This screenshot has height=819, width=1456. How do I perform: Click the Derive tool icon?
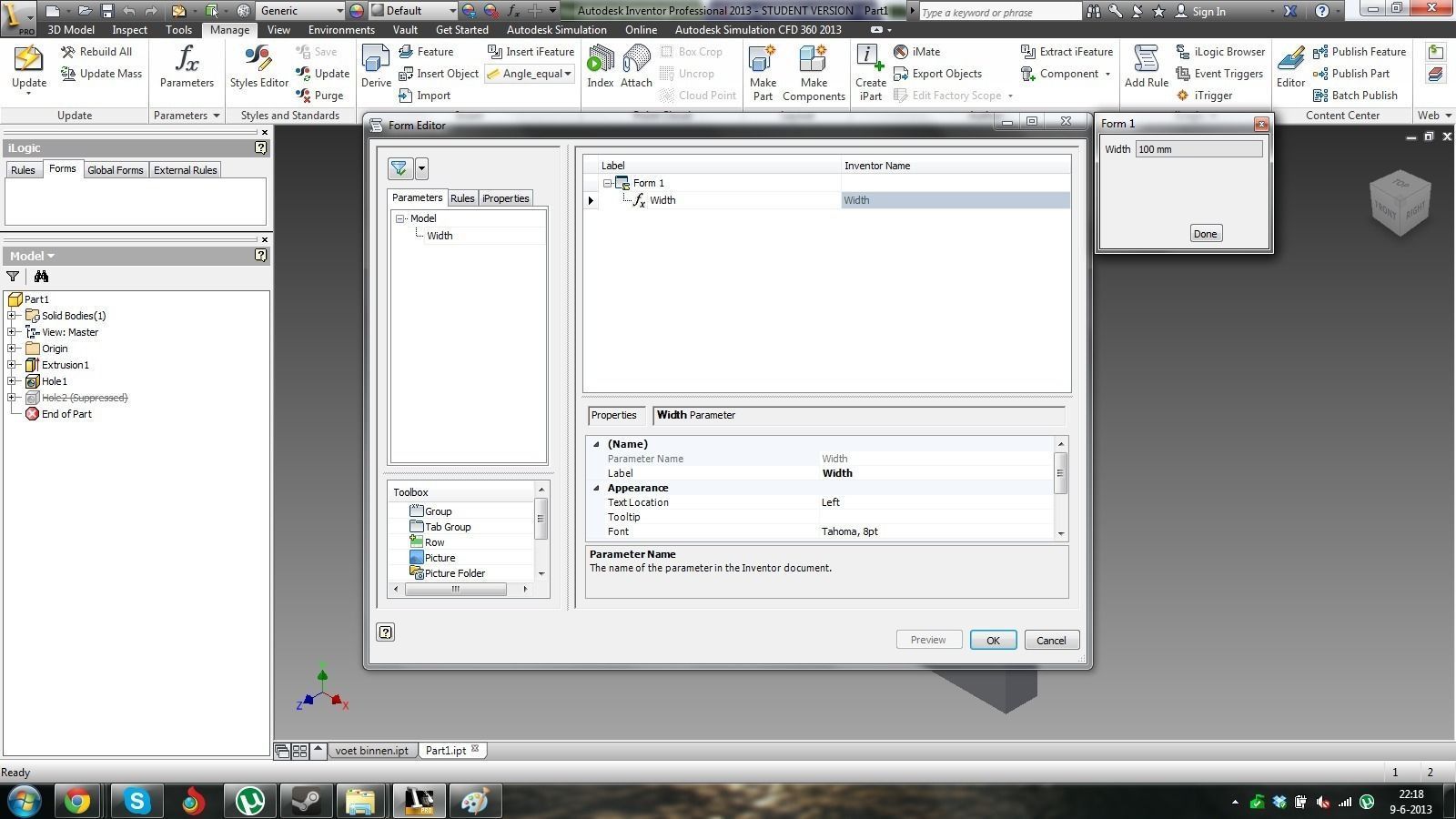coord(376,66)
